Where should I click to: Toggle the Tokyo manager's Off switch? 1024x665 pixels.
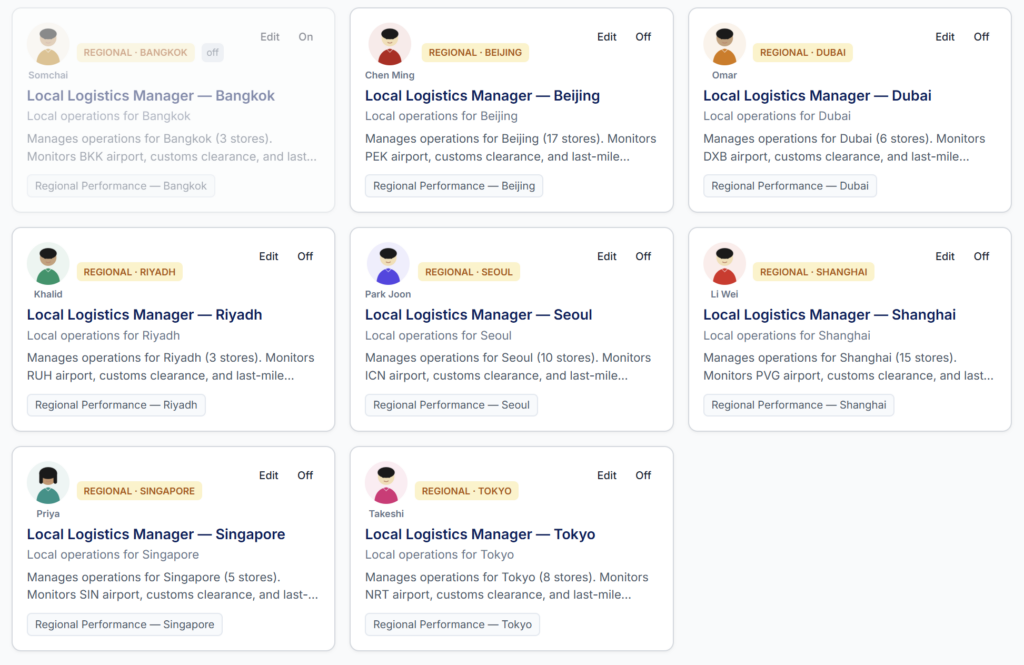pos(643,475)
